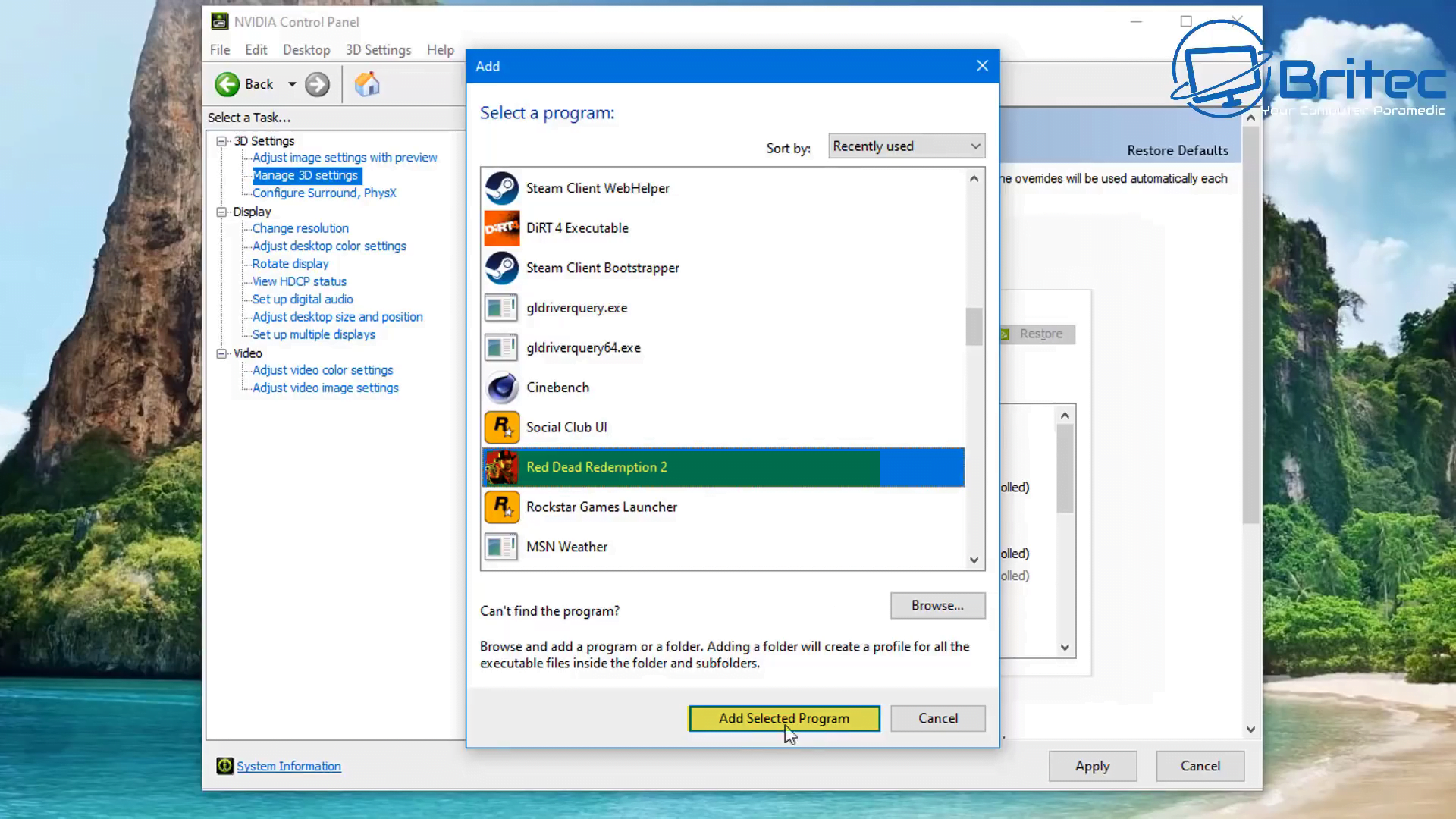Screen dimensions: 1456x819
Task: Click the NVIDIA Control Panel home icon
Action: [366, 84]
